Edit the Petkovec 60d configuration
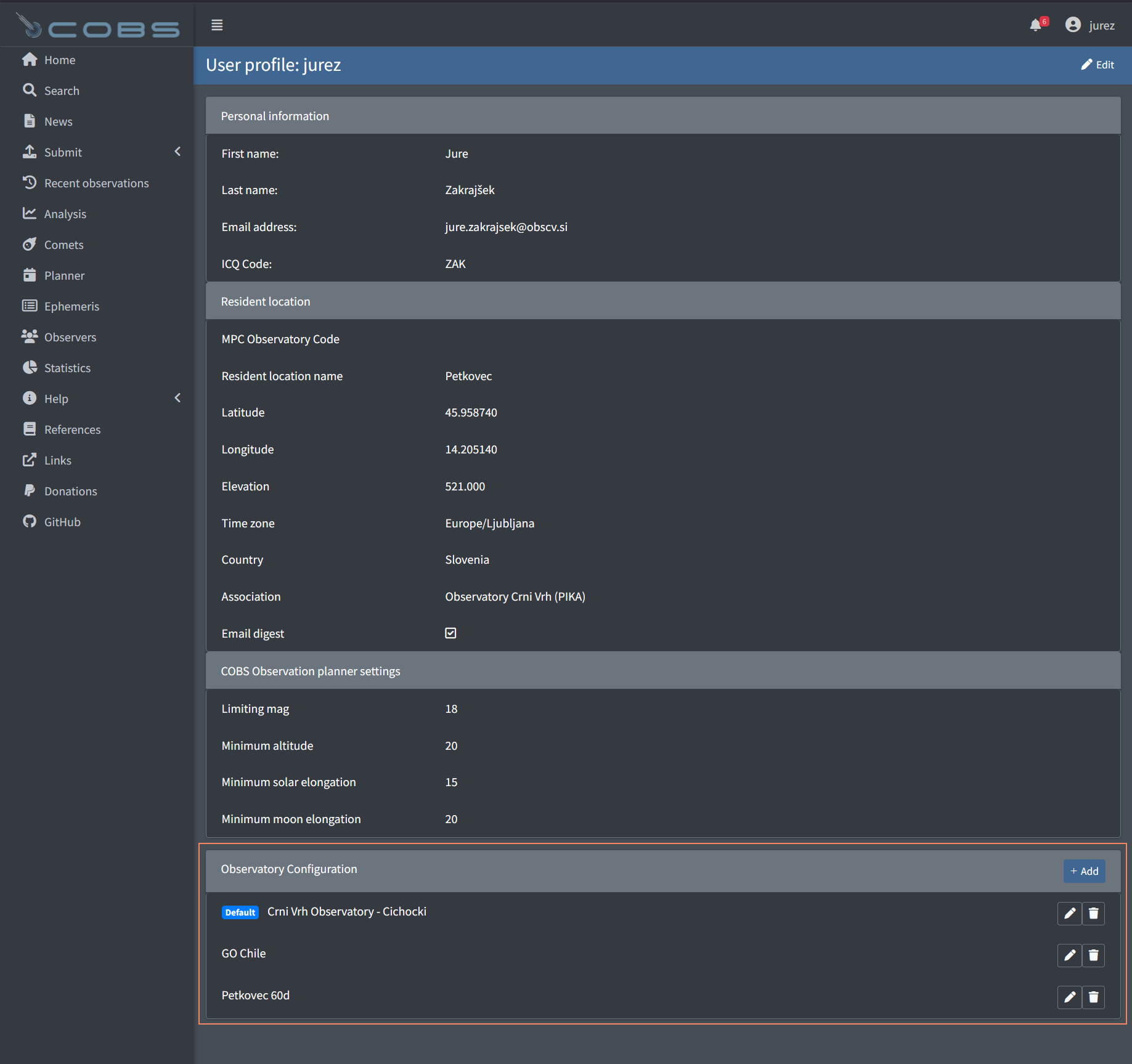Screen dimensions: 1132x1064 coord(1069,997)
